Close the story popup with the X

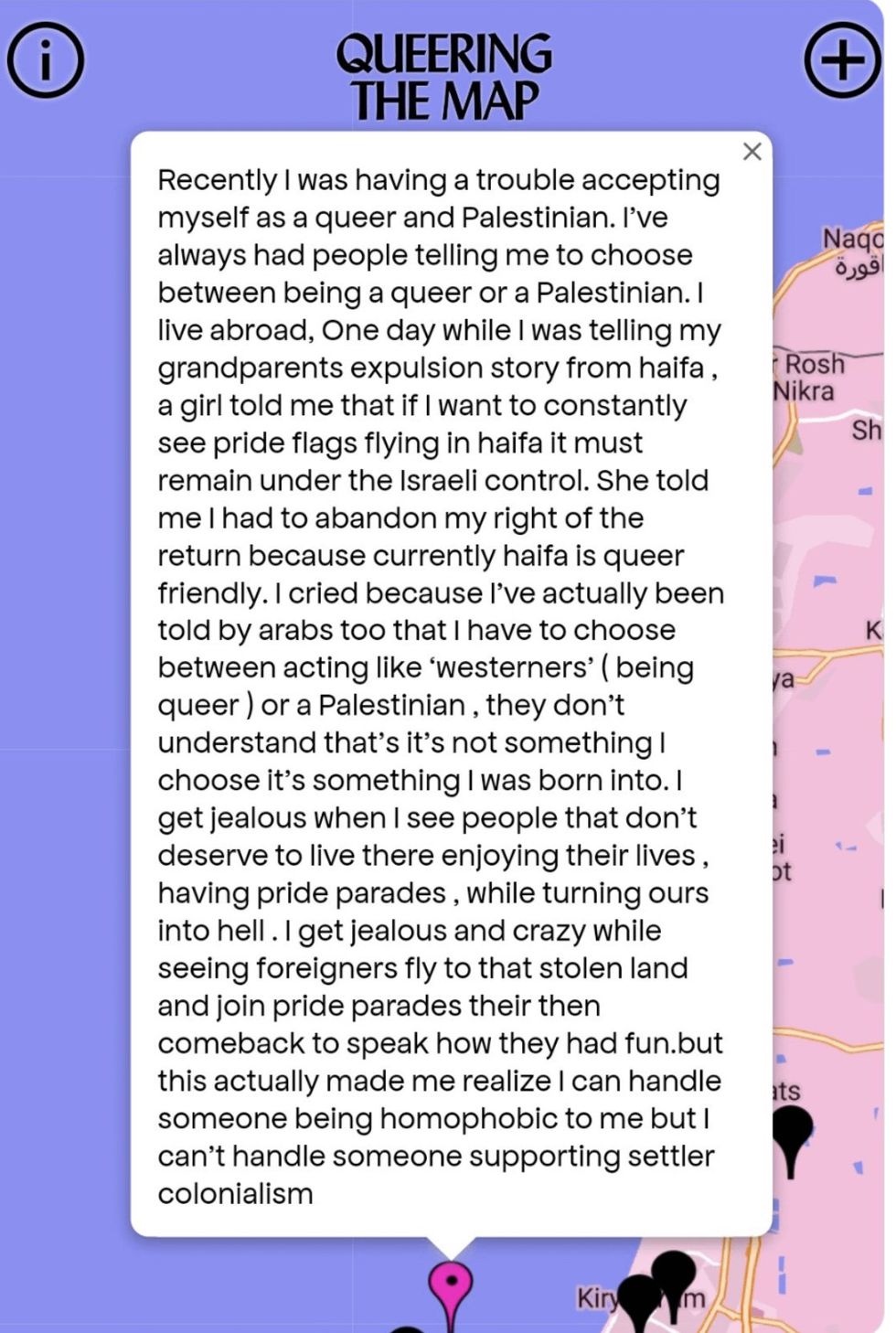tap(752, 152)
